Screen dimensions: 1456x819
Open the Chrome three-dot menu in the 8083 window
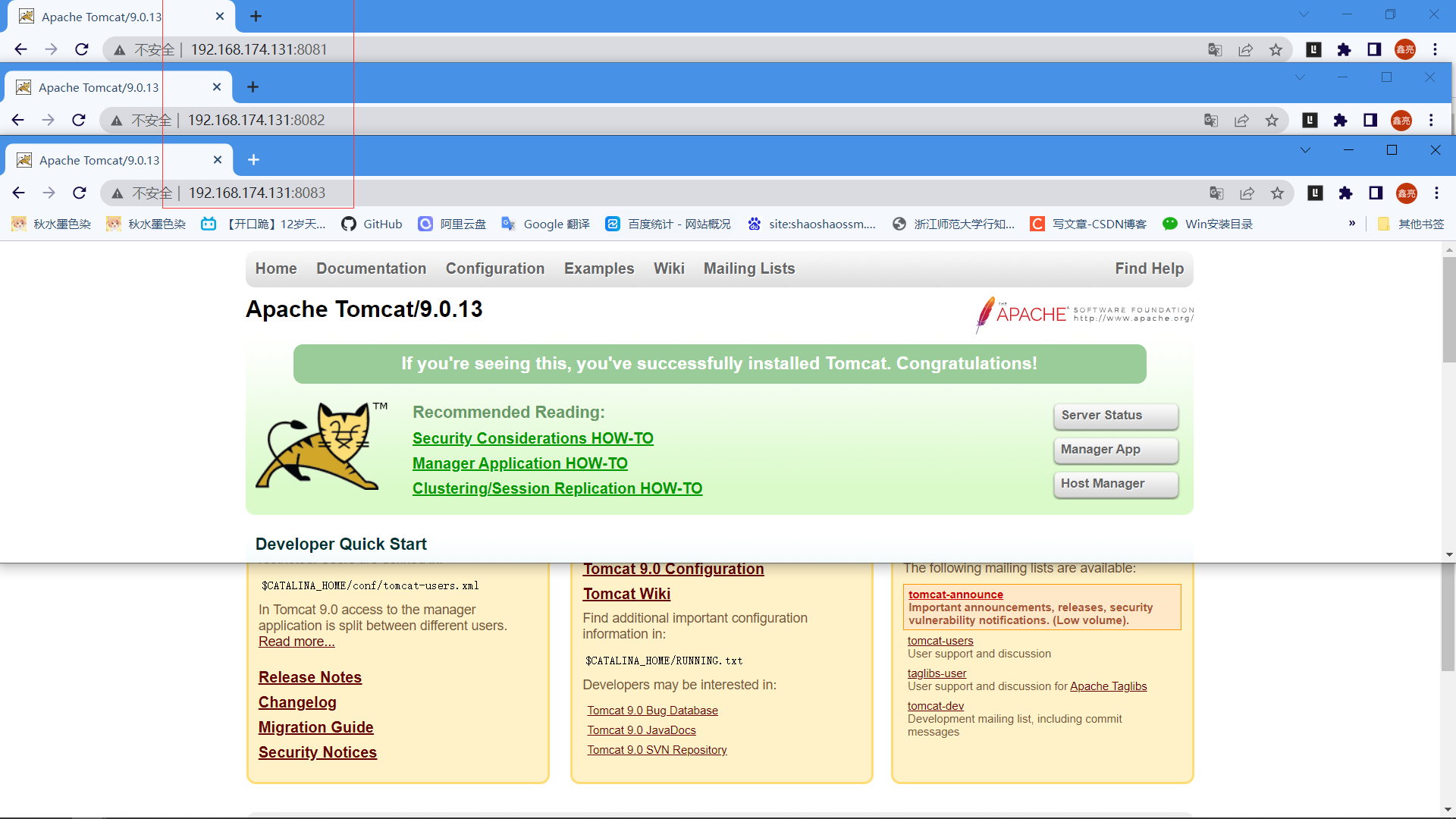[1436, 193]
